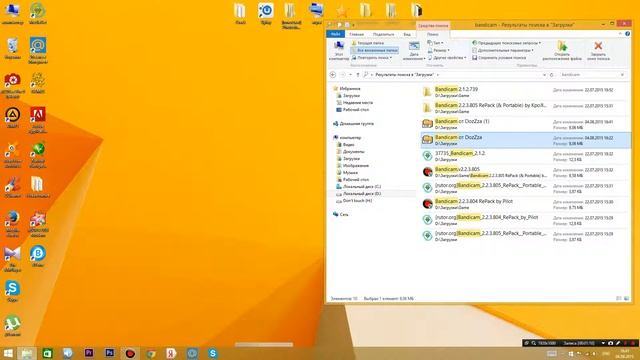640x360 pixels.
Task: Open 'Музыка' in the navigation pane
Action: [x=347, y=173]
